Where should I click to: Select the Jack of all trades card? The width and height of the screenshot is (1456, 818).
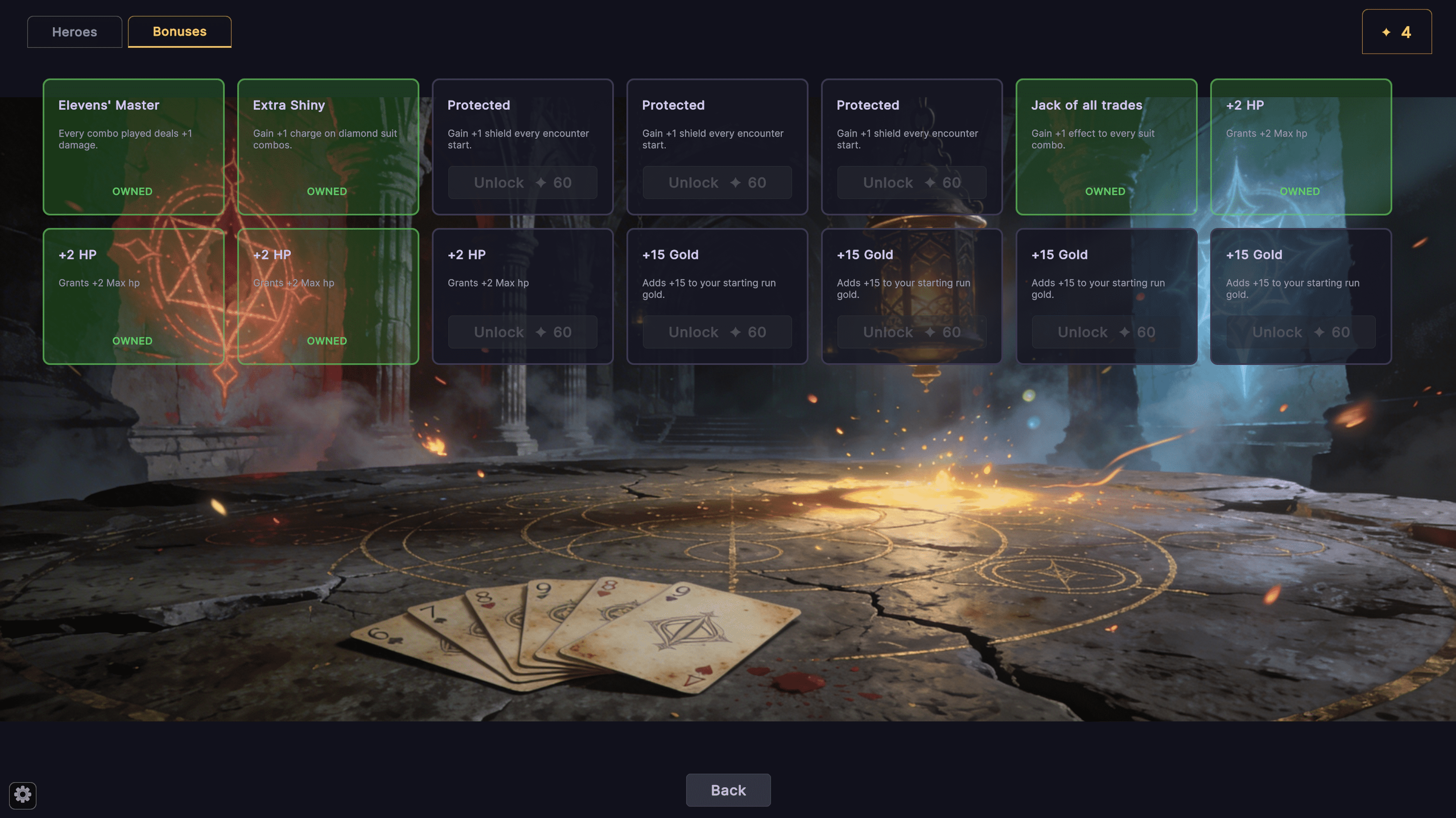tap(1106, 147)
